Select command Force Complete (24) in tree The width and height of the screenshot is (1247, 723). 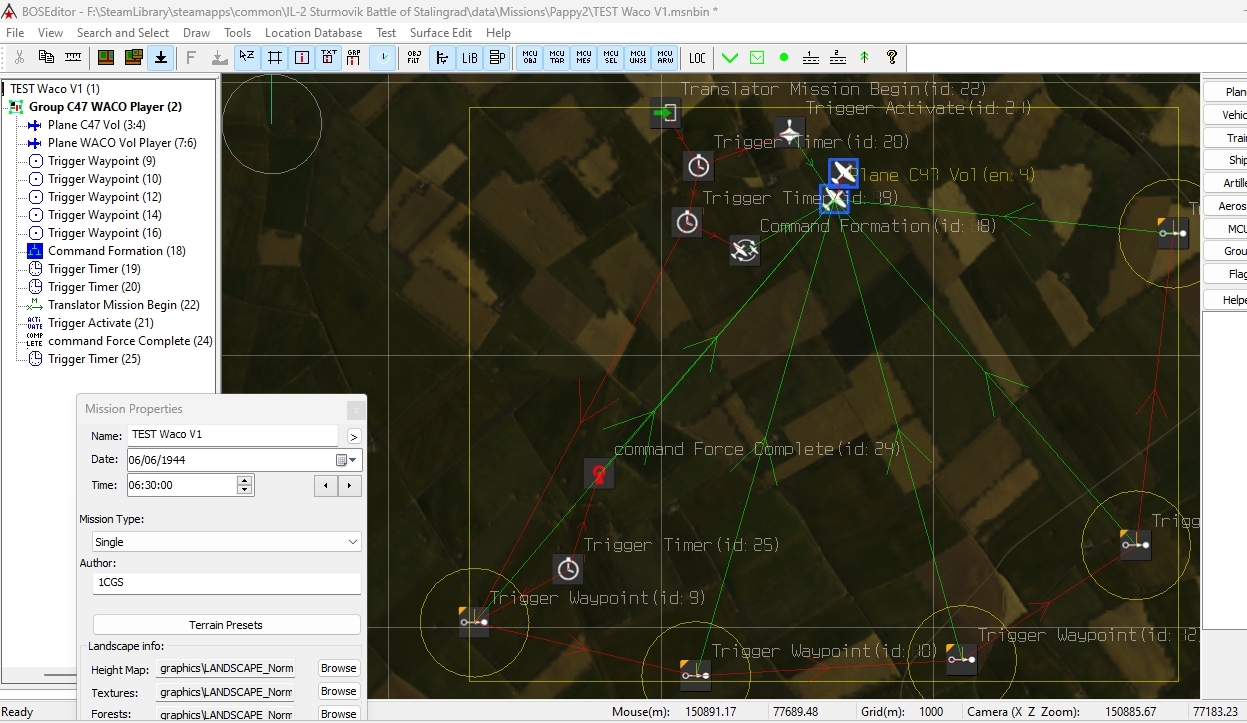coord(130,341)
